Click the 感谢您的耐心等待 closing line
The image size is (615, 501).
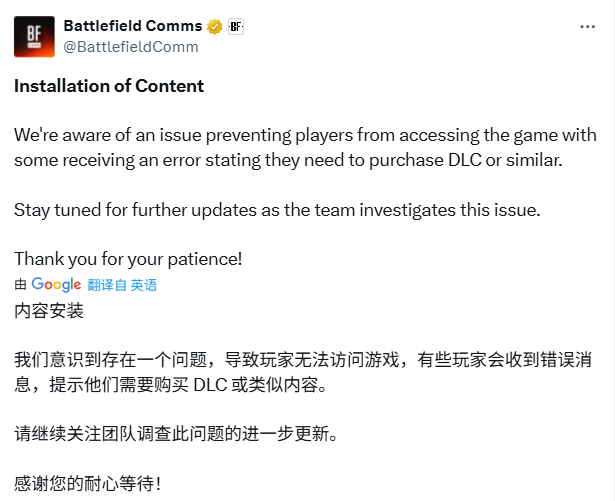pos(87,483)
